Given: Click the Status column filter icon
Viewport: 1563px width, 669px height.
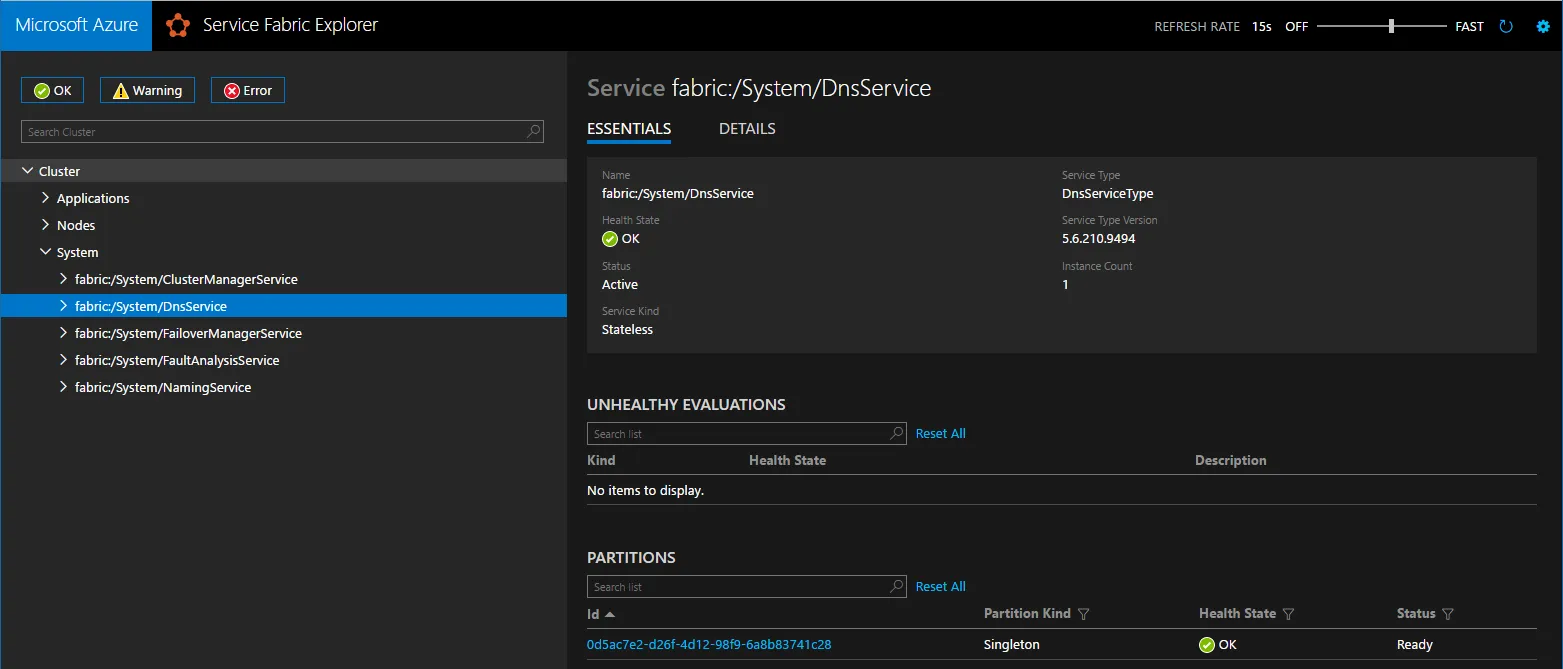Looking at the screenshot, I should coord(1448,614).
